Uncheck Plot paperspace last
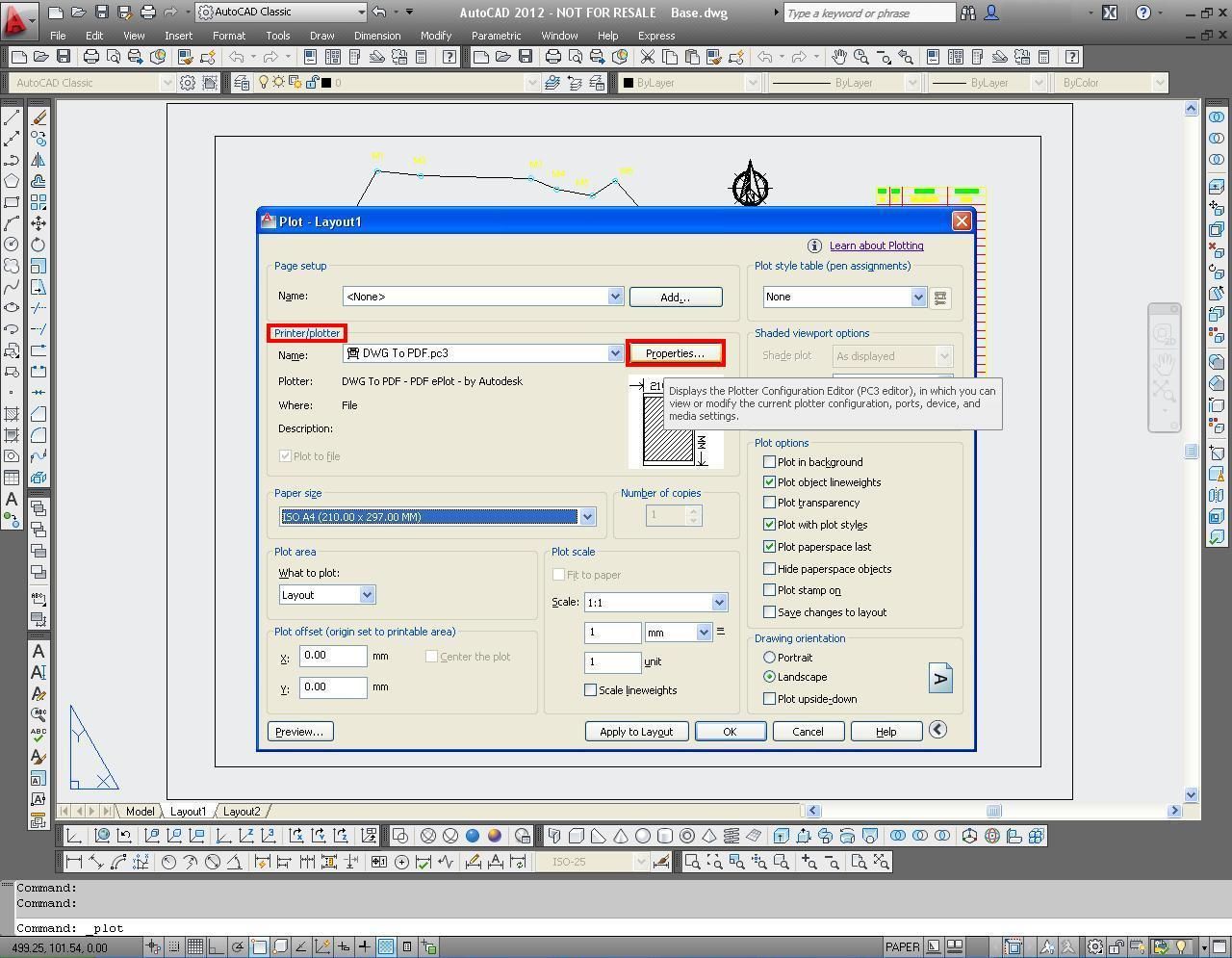 pos(769,547)
